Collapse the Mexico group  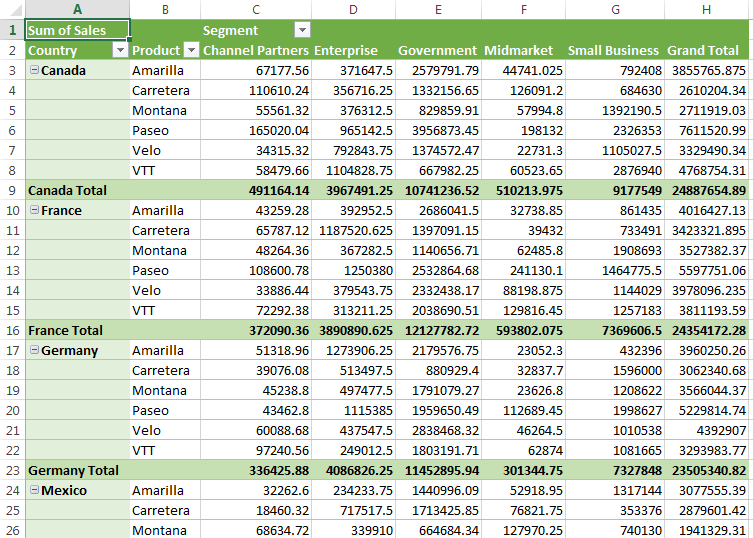(x=35, y=489)
